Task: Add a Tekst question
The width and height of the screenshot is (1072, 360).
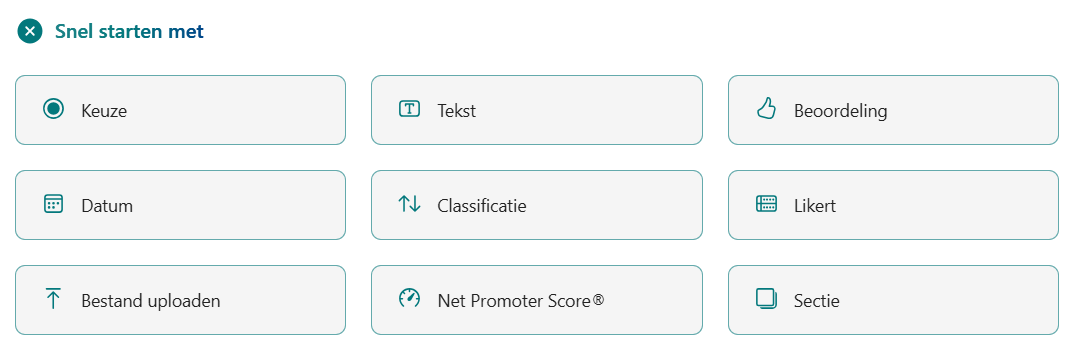Action: tap(537, 110)
